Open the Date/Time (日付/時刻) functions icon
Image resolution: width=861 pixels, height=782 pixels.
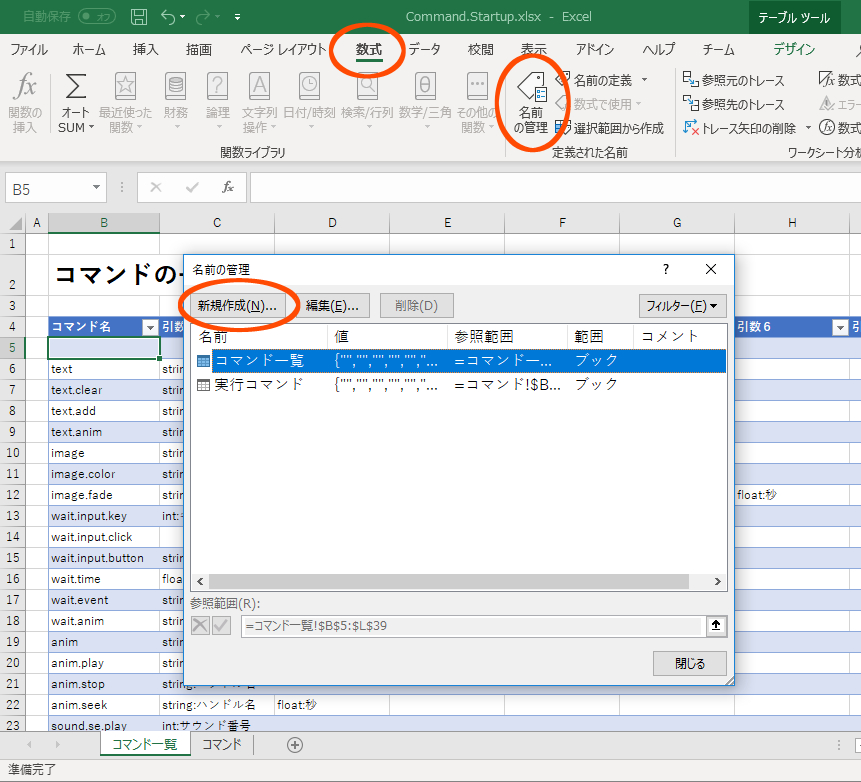coord(309,87)
